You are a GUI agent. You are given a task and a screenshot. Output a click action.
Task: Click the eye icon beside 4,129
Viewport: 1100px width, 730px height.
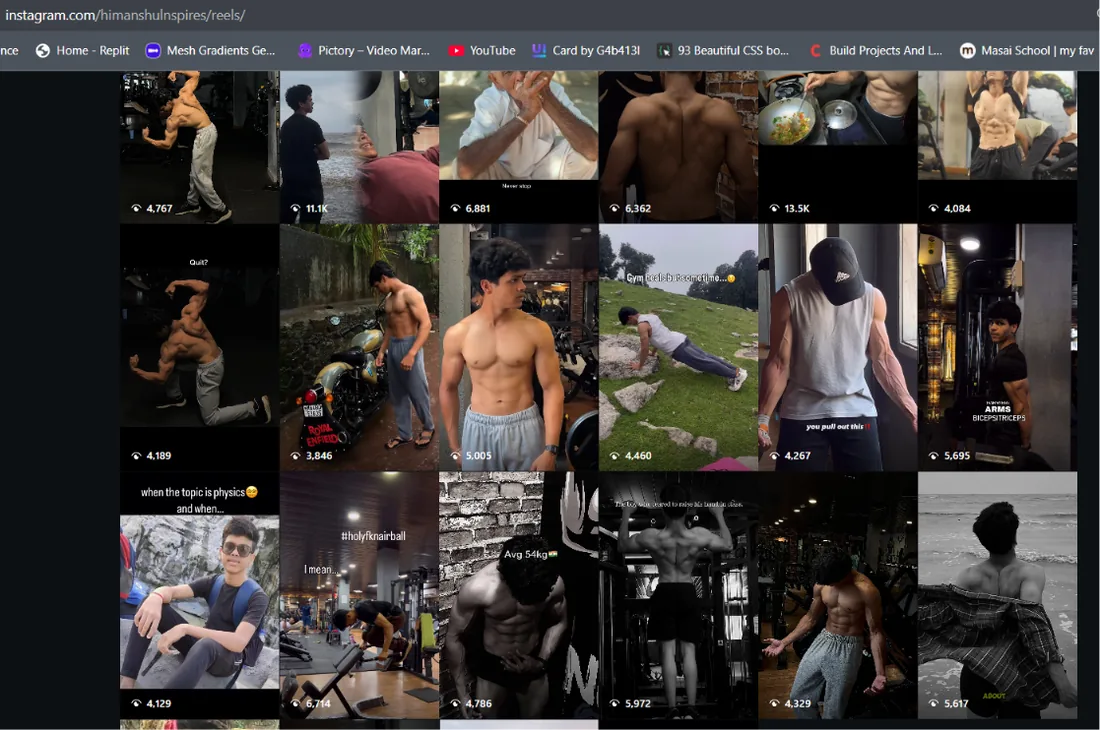(136, 703)
